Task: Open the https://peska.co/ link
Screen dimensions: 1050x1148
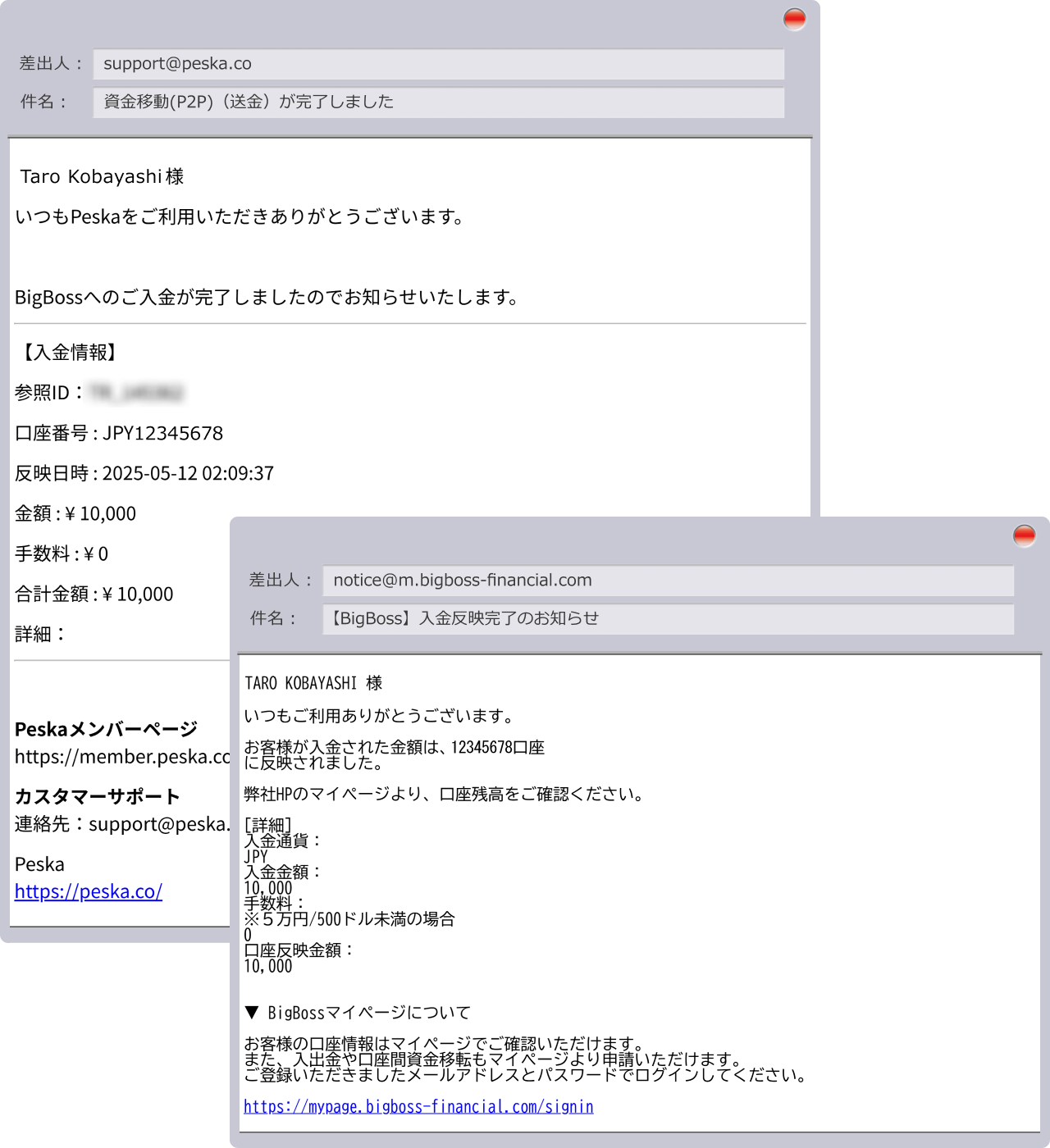Action: coord(89,891)
